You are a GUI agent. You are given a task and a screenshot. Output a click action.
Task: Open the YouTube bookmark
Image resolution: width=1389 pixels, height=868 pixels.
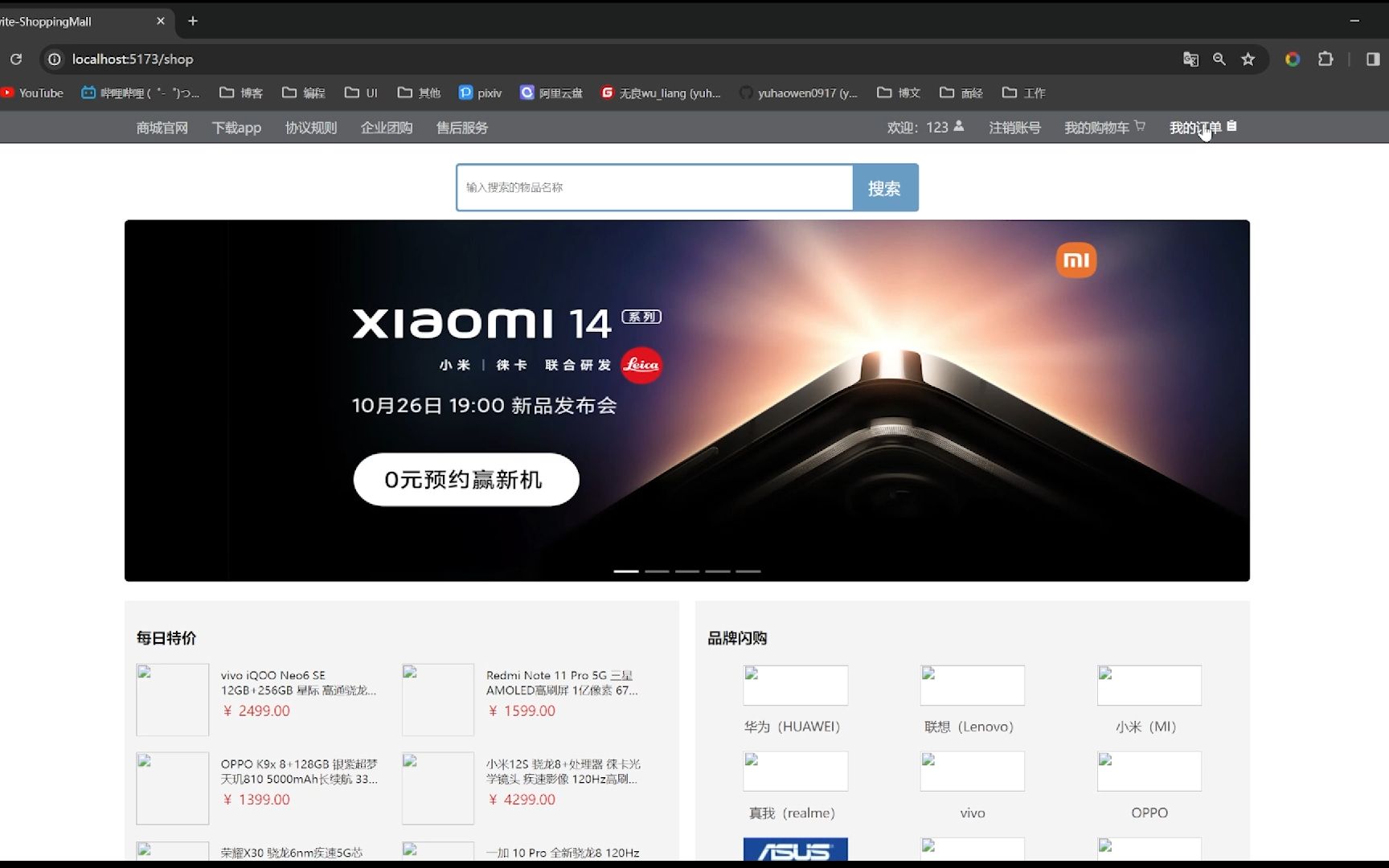click(32, 92)
